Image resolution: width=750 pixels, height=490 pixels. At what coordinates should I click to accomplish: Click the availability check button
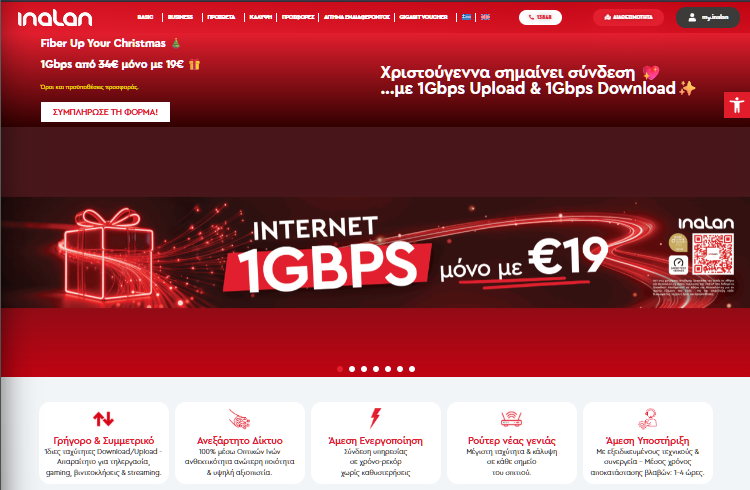click(628, 17)
